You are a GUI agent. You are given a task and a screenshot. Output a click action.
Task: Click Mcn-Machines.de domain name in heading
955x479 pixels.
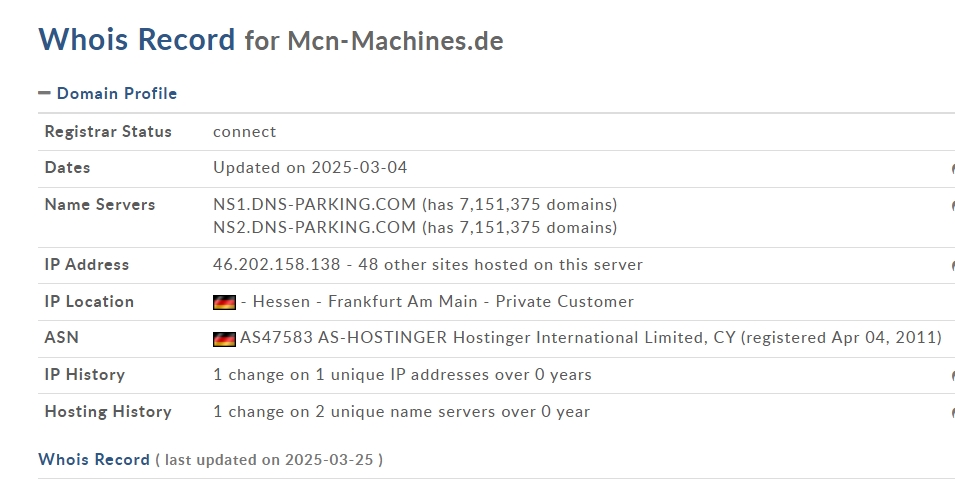coord(395,41)
